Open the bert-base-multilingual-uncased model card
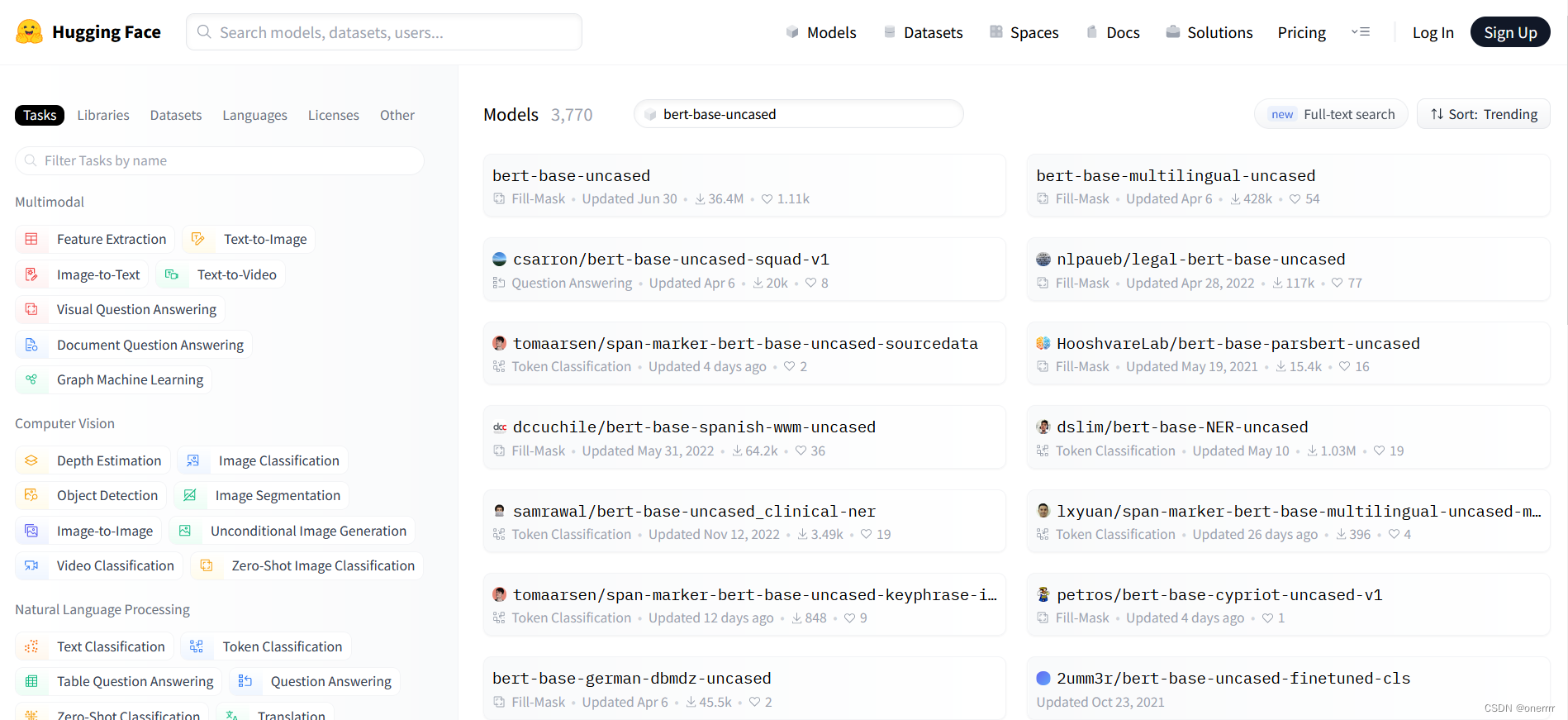 point(1288,186)
